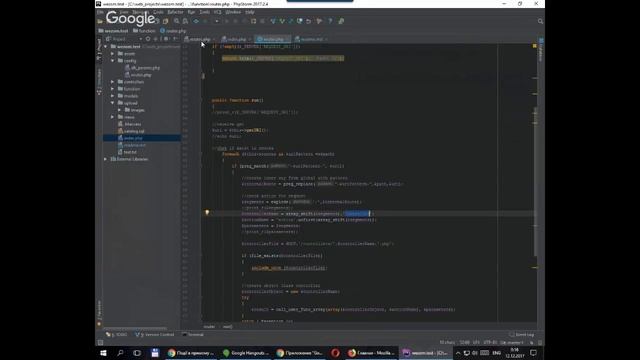Click the Find magnifier toolbar icon

(176, 21)
